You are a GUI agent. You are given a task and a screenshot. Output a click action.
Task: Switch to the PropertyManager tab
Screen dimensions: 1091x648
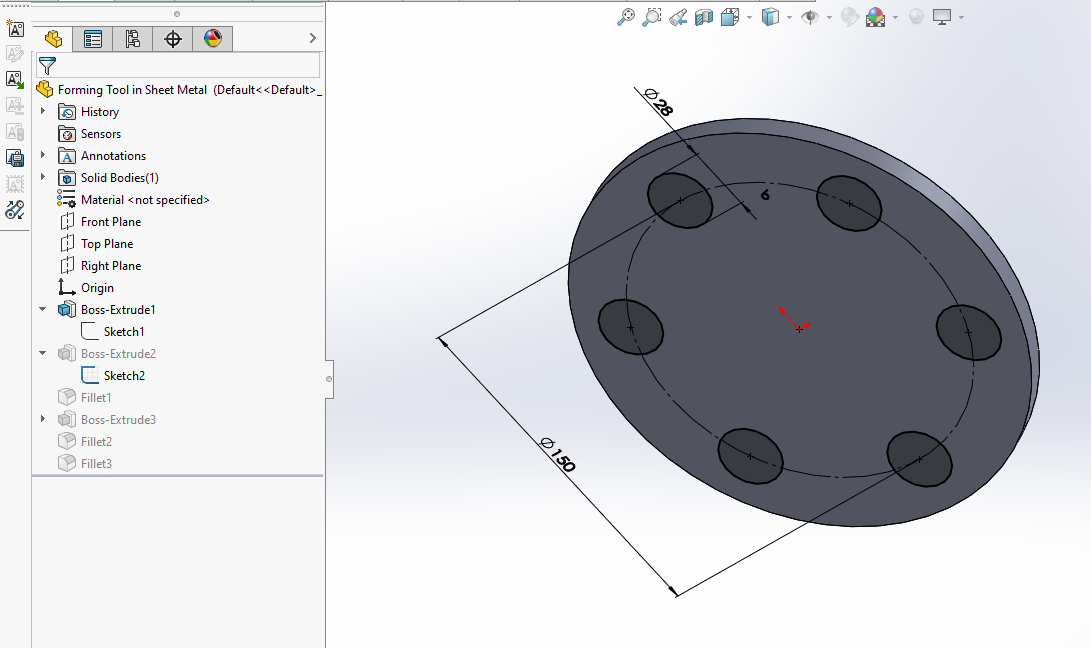[x=93, y=39]
